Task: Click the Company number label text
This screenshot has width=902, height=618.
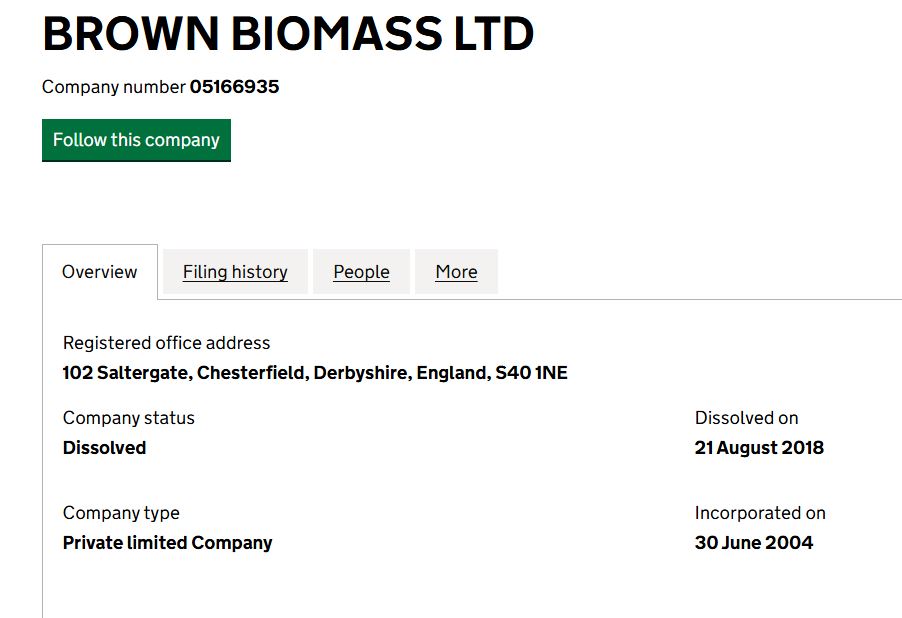Action: coord(114,87)
